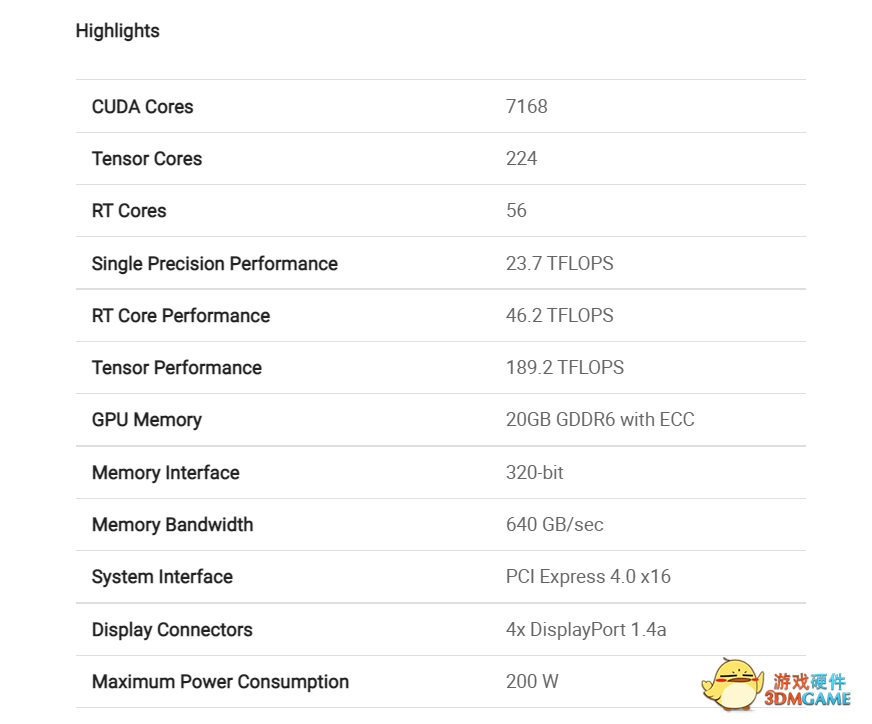This screenshot has width=872, height=724.
Task: Click the GPU Memory label
Action: 146,420
